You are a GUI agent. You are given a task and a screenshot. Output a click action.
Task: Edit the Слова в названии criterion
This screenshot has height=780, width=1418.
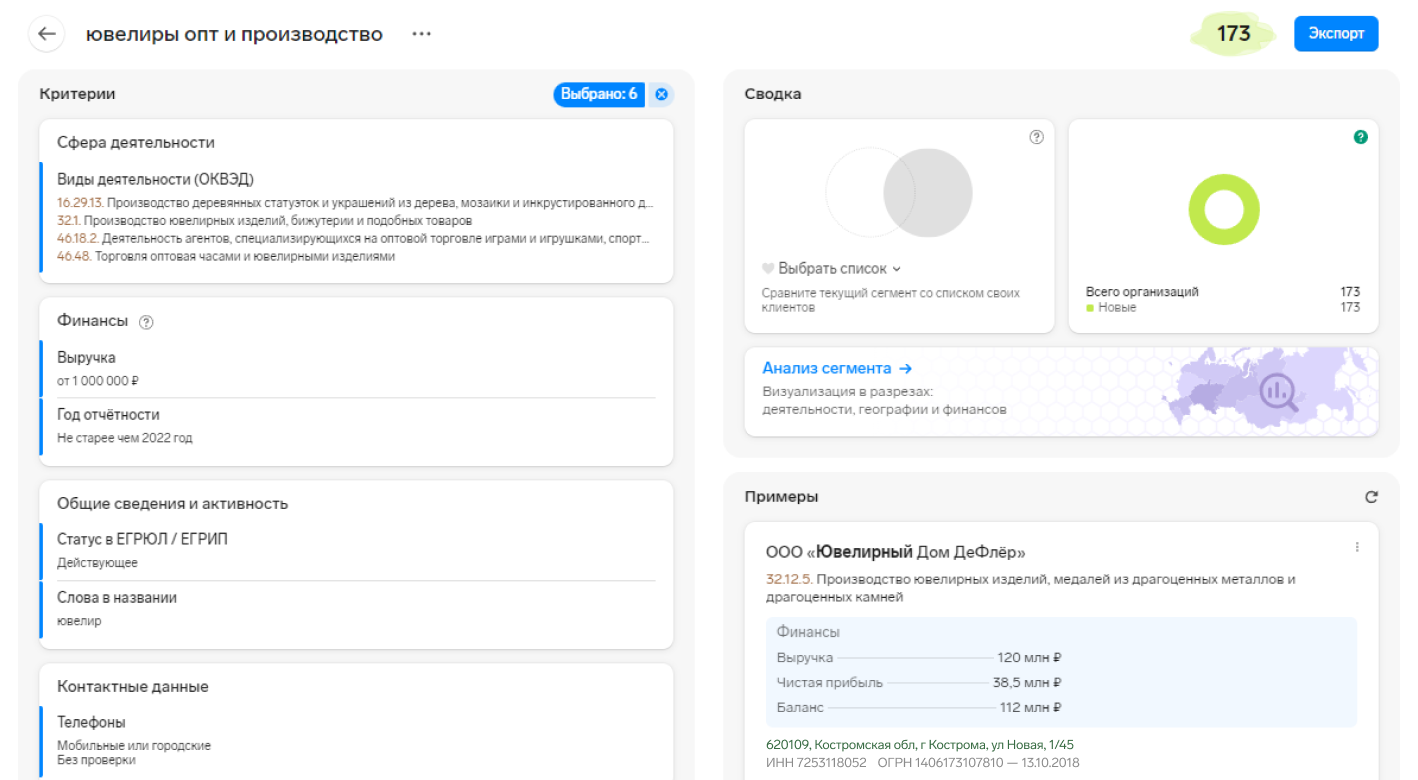348,608
